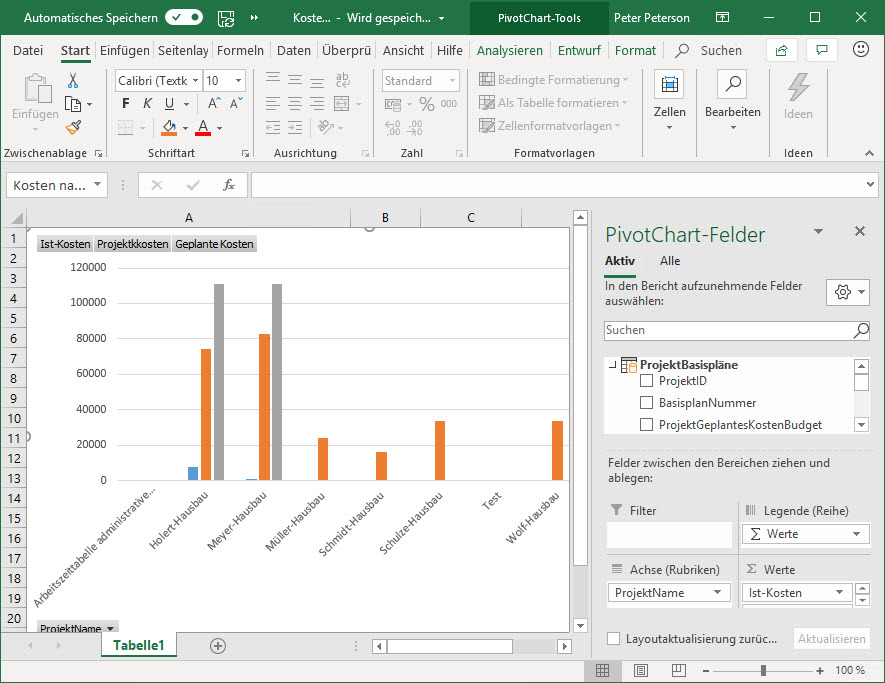Viewport: 885px width, 683px height.
Task: Open the font name Calibri dropdown
Action: pyautogui.click(x=195, y=81)
